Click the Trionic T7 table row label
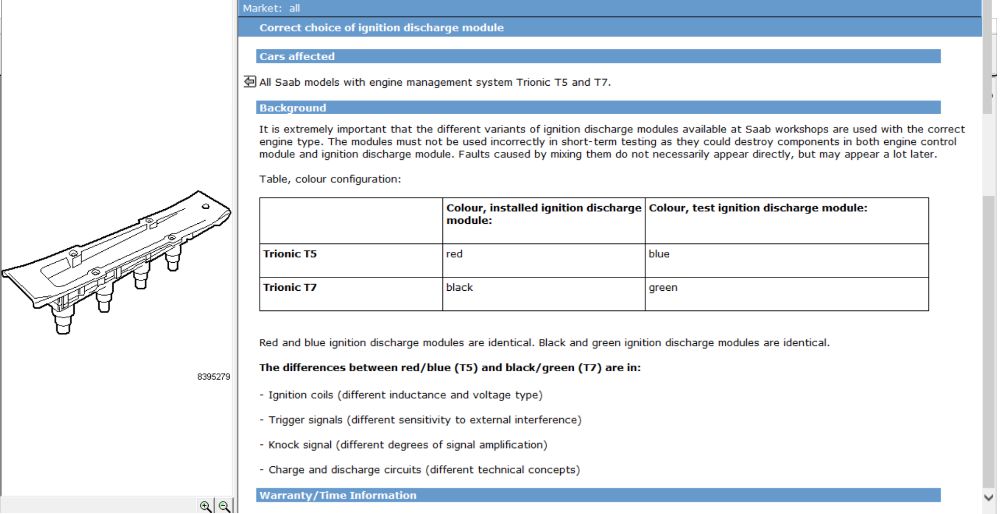1000x514 pixels. tap(290, 287)
